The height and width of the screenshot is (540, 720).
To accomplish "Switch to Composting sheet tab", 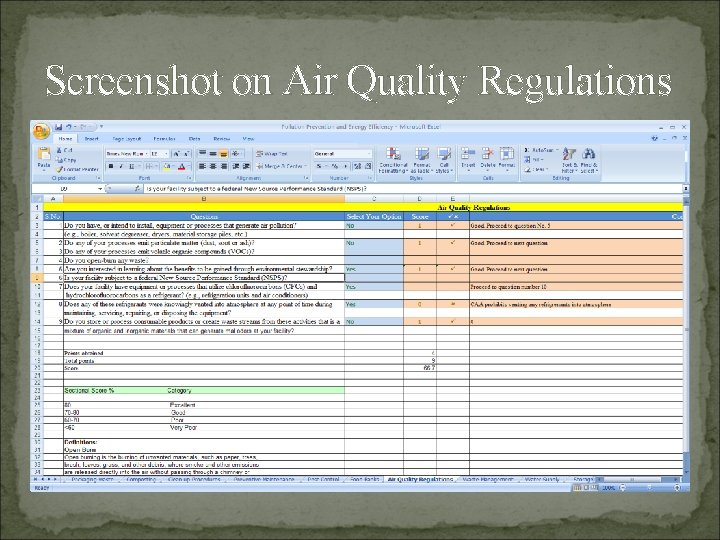I will 141,479.
